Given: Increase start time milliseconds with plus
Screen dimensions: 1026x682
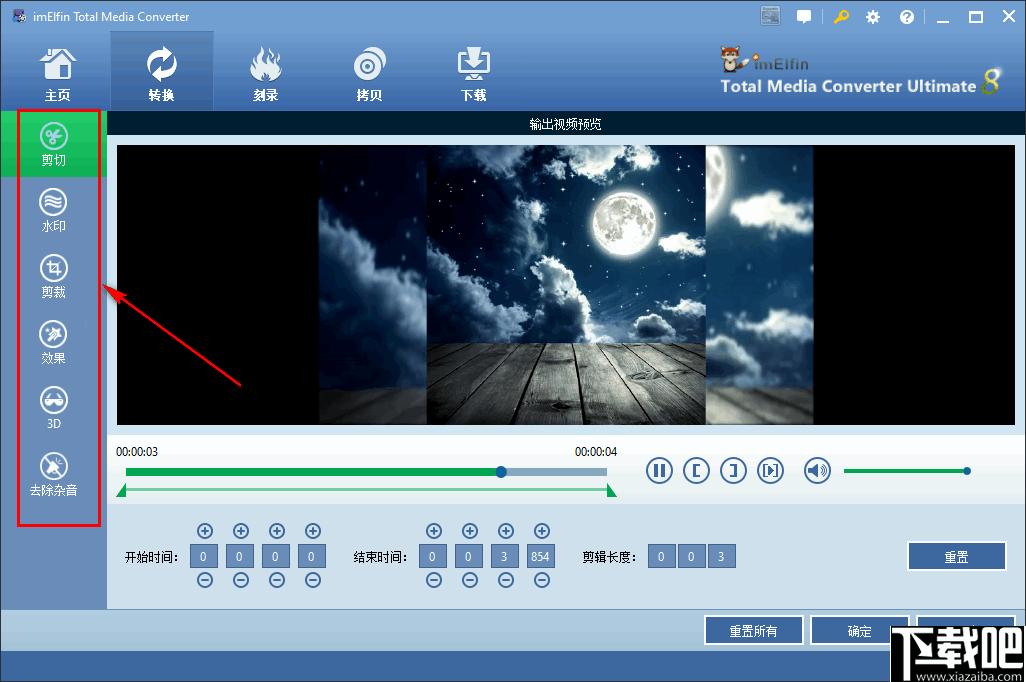Looking at the screenshot, I should point(313,531).
